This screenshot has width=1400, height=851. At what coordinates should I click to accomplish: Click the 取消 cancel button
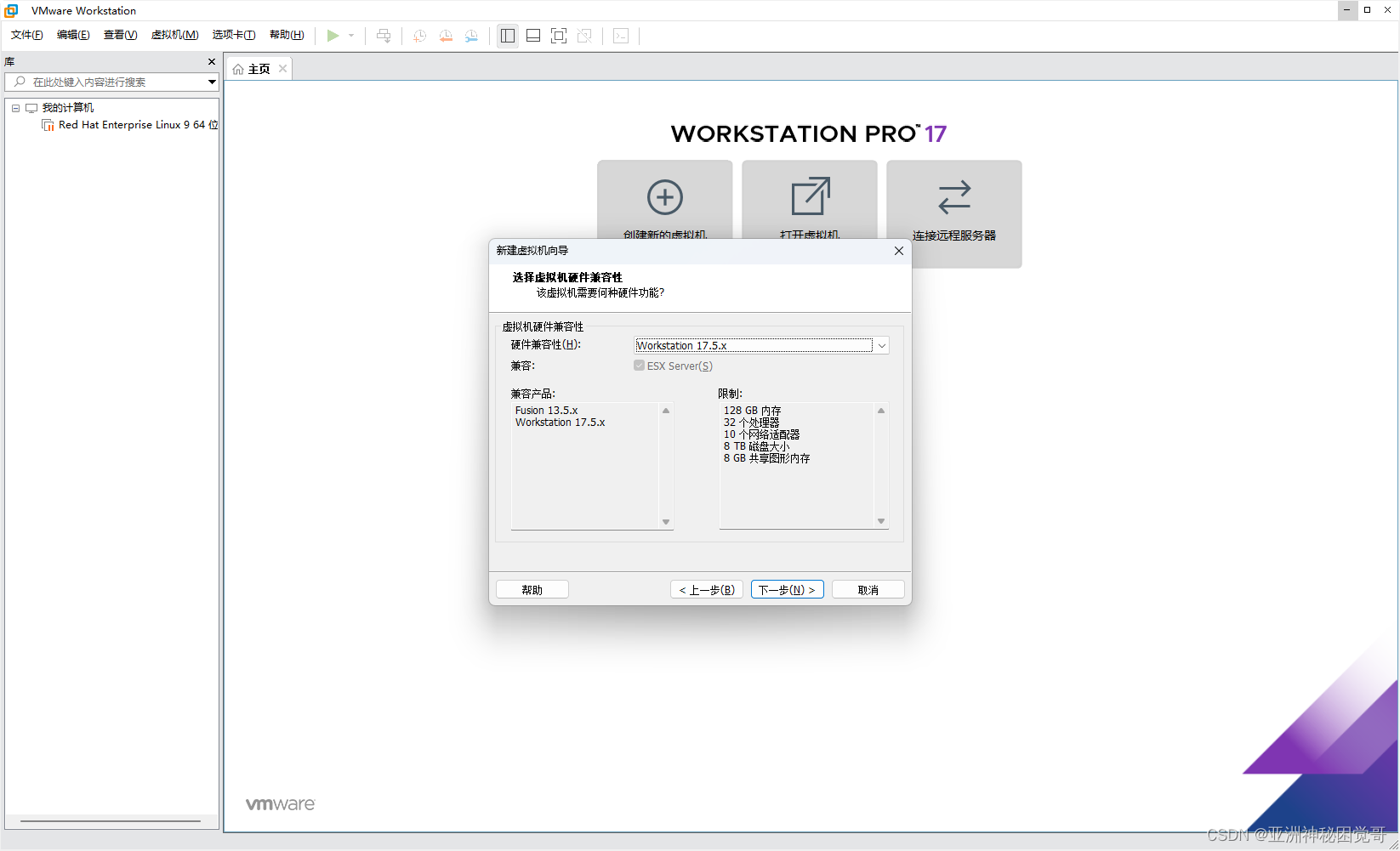point(868,590)
